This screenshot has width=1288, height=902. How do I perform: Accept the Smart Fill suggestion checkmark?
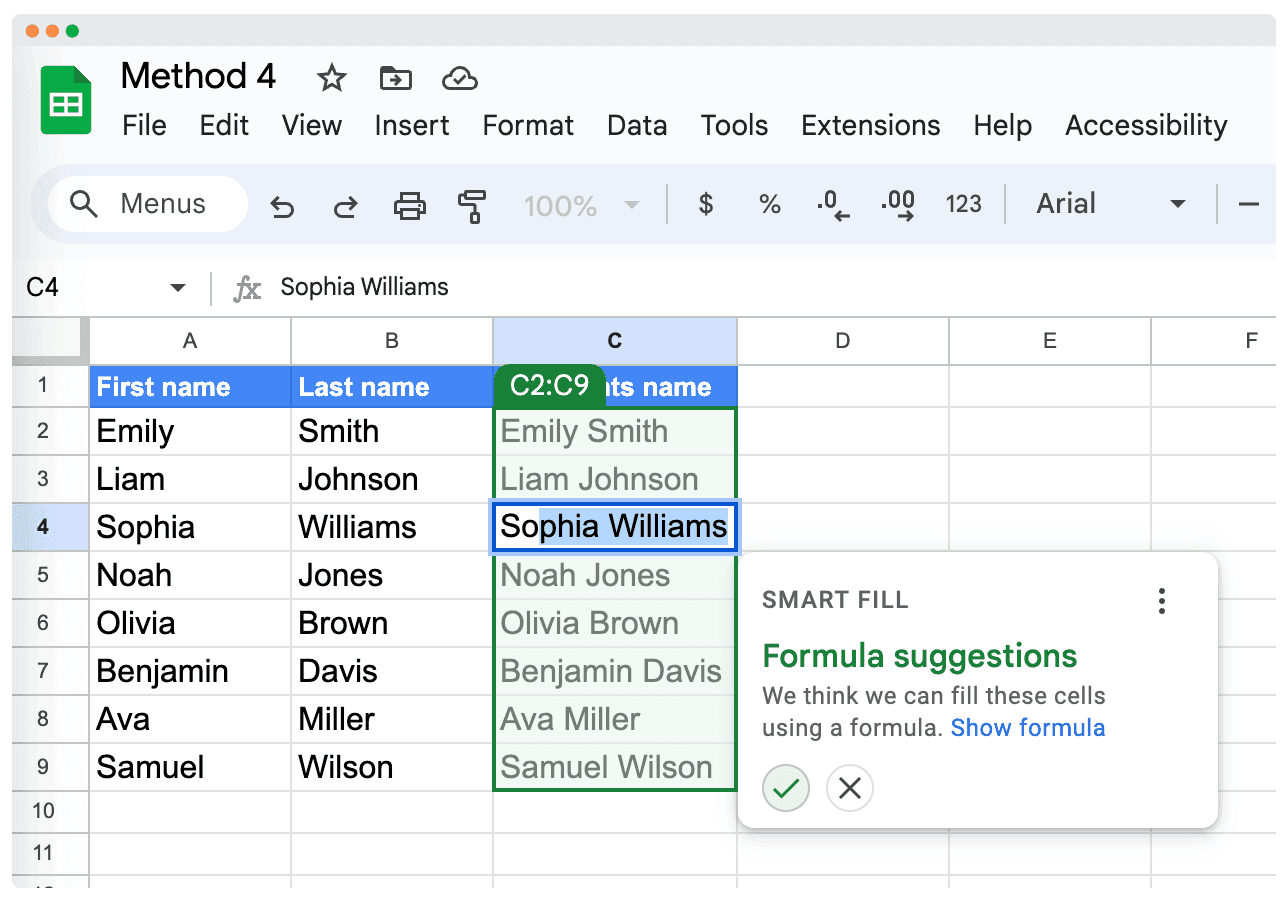786,789
